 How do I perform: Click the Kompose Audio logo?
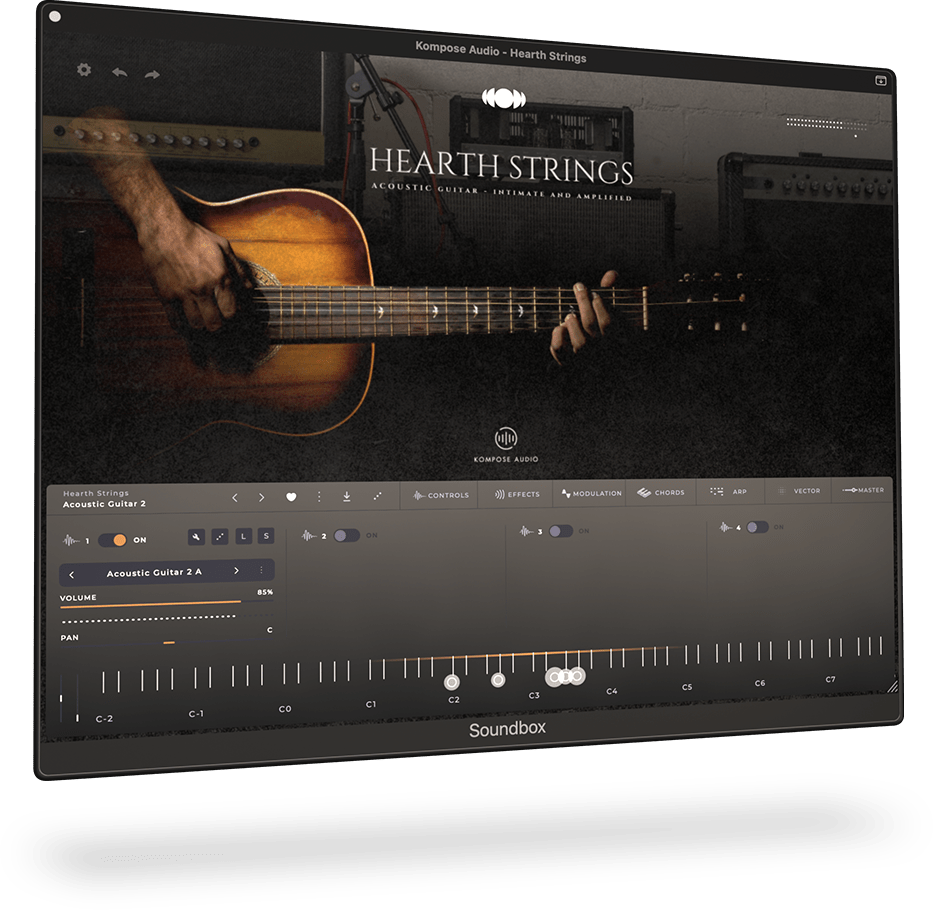pyautogui.click(x=506, y=445)
